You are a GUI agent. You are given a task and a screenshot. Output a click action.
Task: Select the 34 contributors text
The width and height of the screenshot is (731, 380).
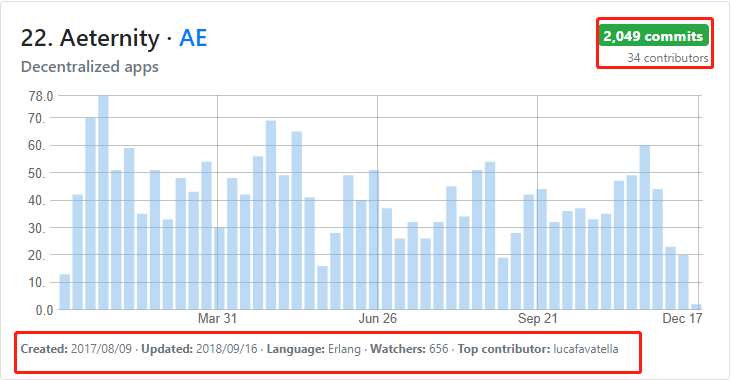[x=668, y=58]
